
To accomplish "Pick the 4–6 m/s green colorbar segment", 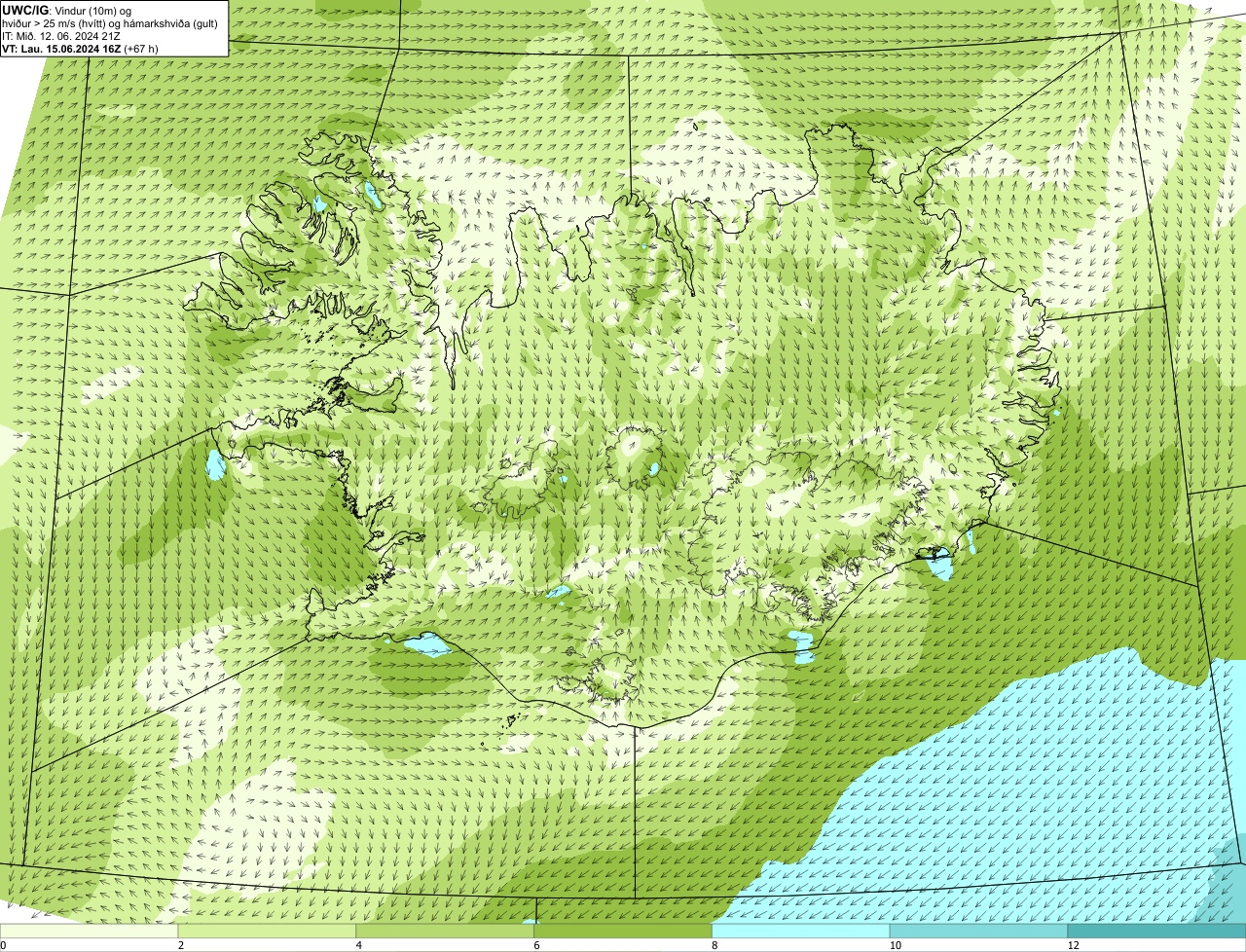I will pos(446,932).
